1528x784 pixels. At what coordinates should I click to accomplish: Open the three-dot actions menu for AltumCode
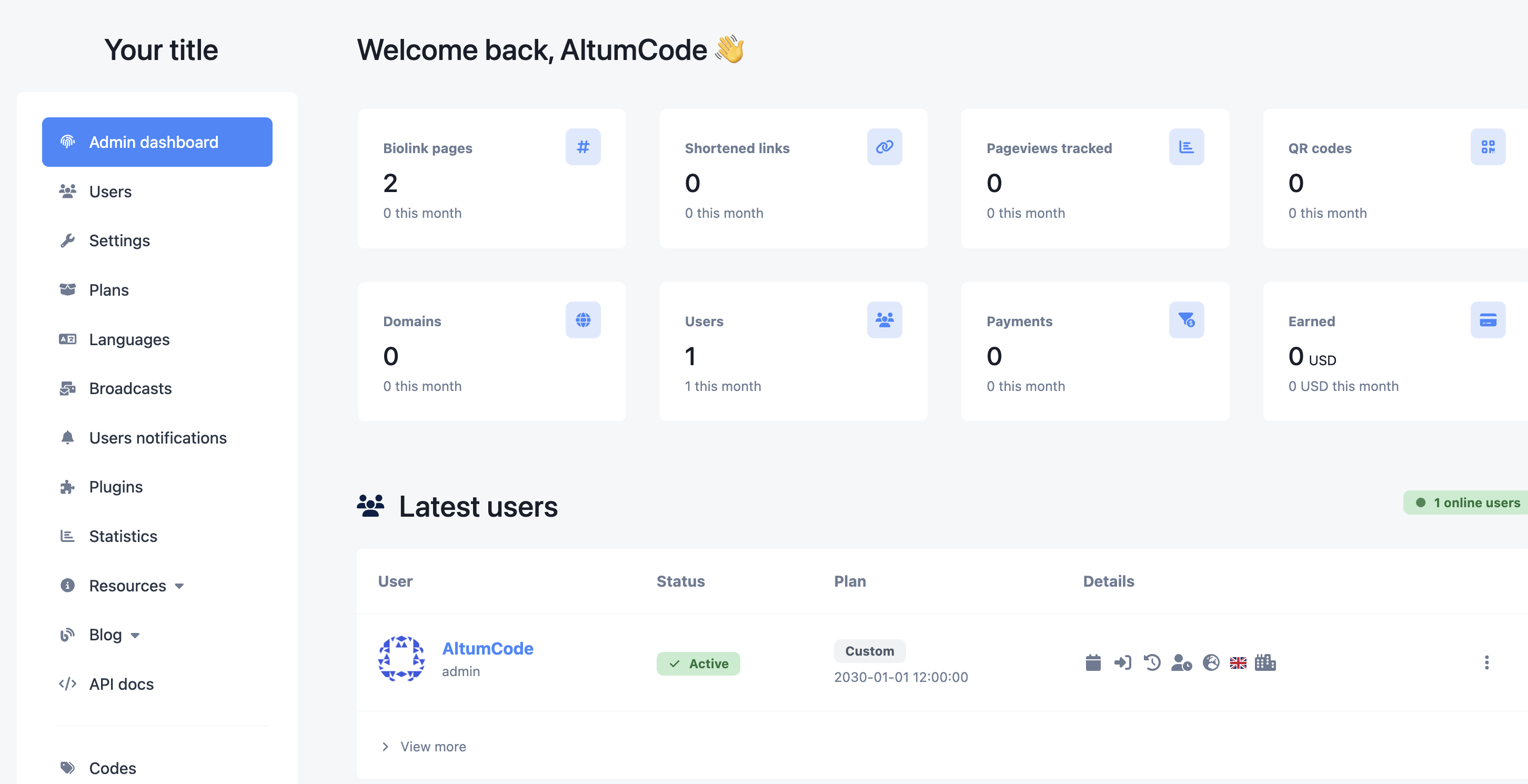pyautogui.click(x=1486, y=662)
